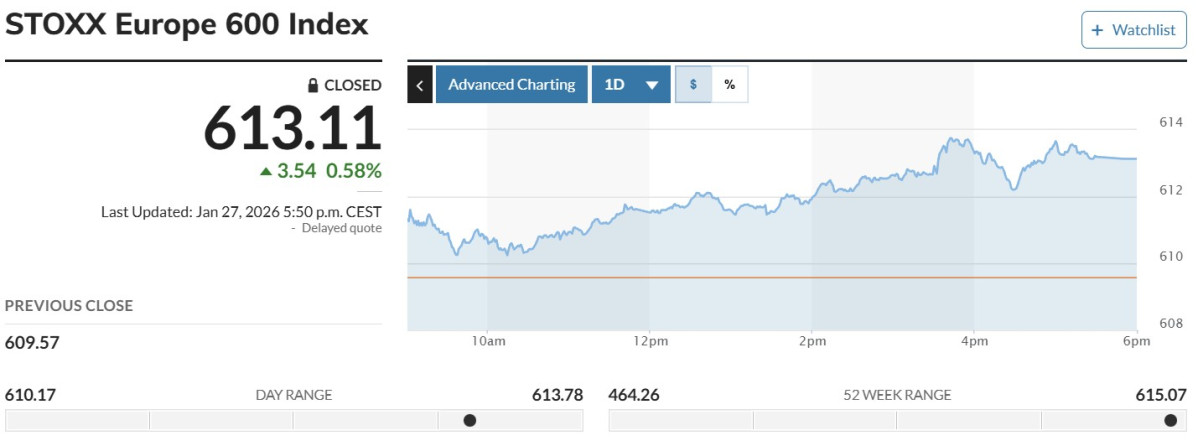Viewport: 1198px width, 446px height.
Task: Open Advanced Charting
Action: tap(511, 85)
